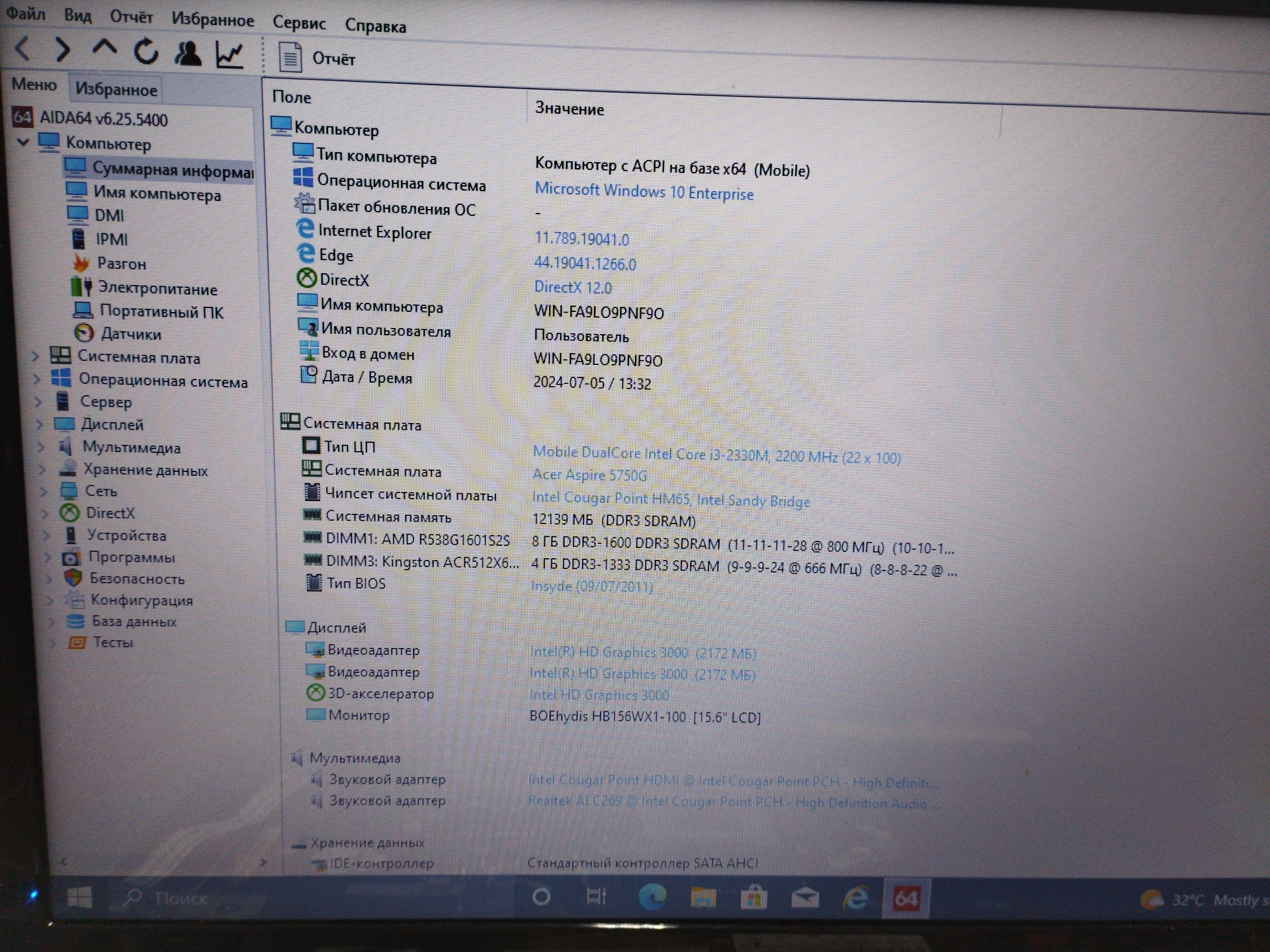Click the Insyde BIOS type link

point(592,586)
